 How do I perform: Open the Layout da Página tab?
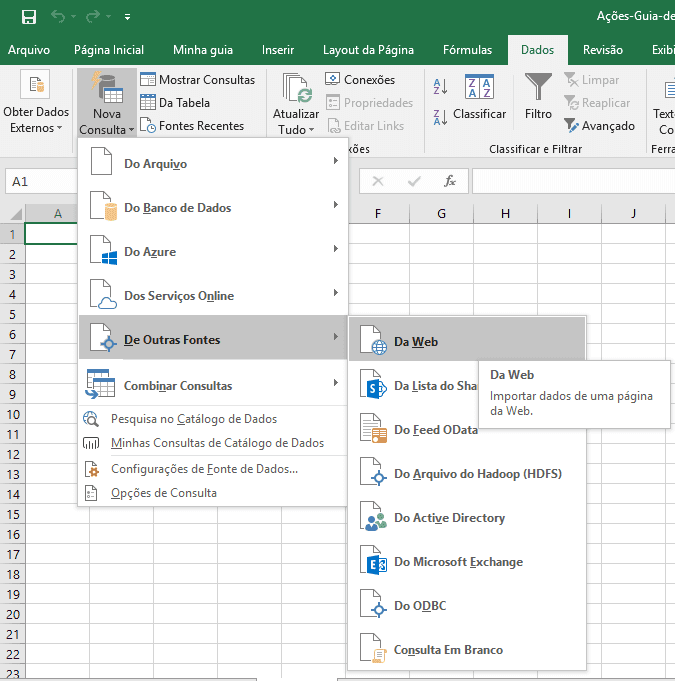pyautogui.click(x=368, y=50)
